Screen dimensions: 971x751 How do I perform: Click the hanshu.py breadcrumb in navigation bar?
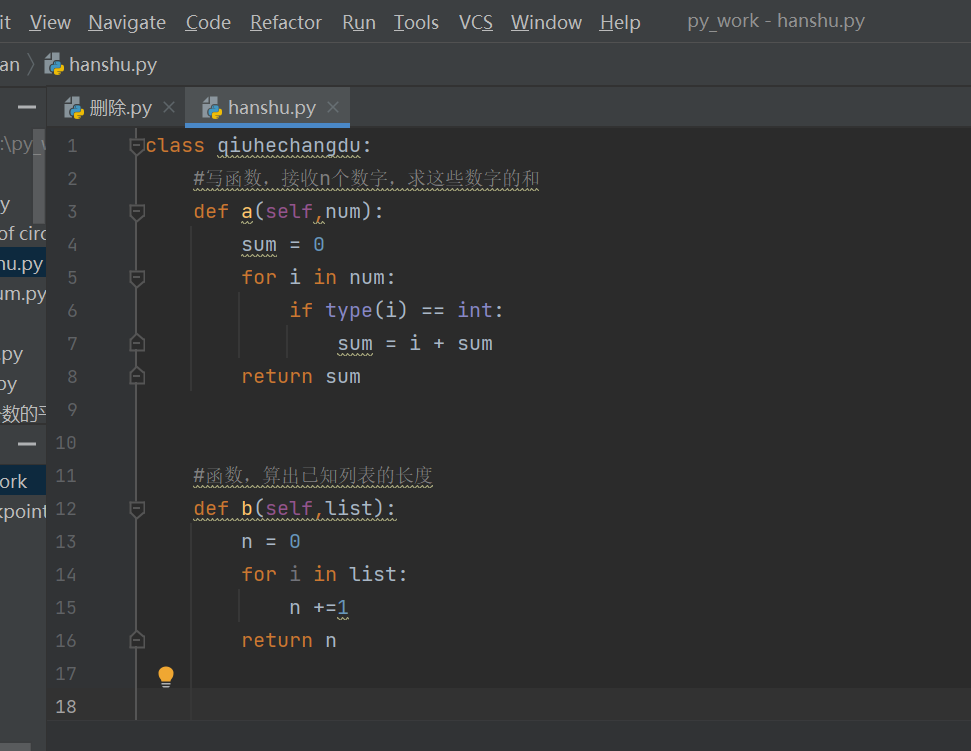[x=113, y=64]
